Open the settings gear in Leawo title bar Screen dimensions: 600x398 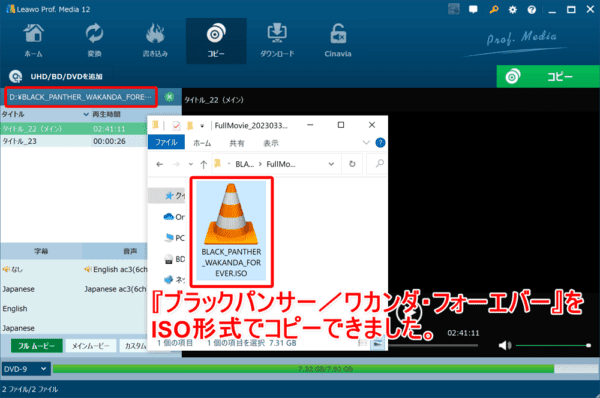click(512, 10)
